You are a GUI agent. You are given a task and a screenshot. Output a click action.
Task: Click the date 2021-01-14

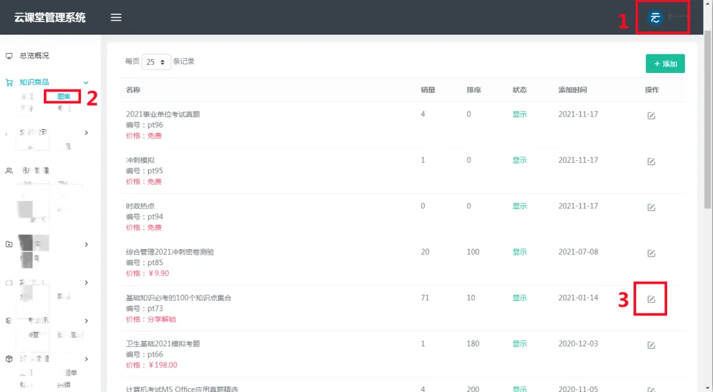pyautogui.click(x=578, y=298)
